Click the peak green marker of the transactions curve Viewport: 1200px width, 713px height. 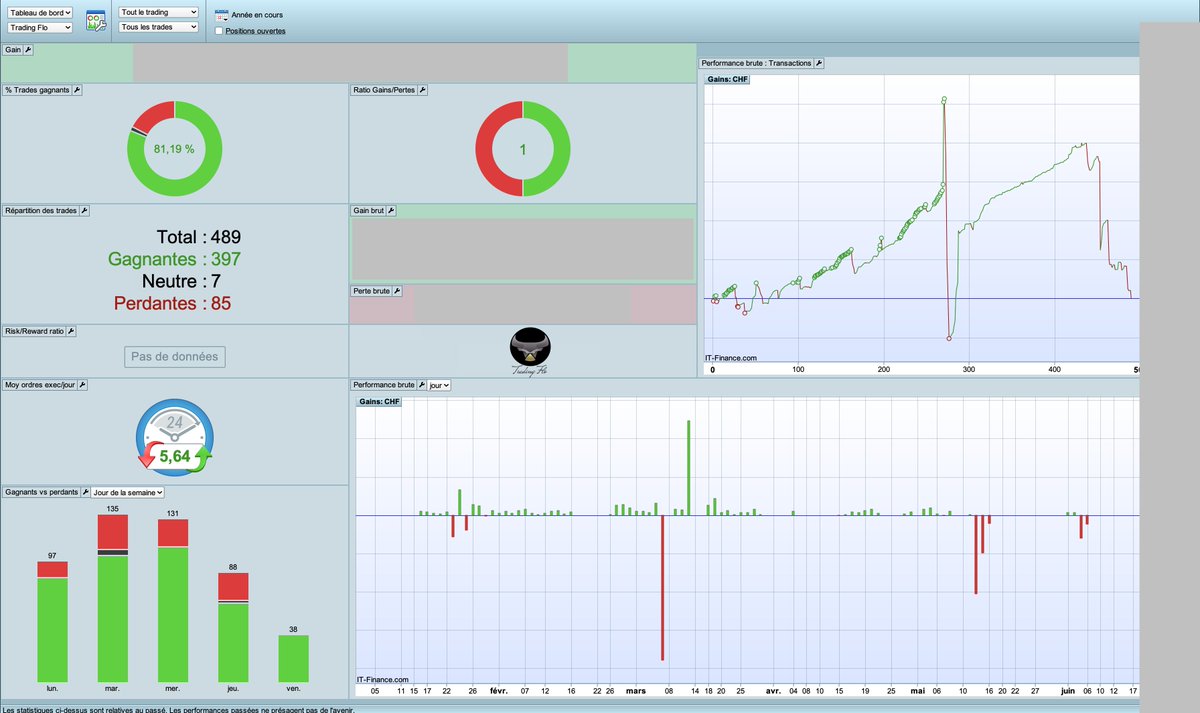pos(943,99)
